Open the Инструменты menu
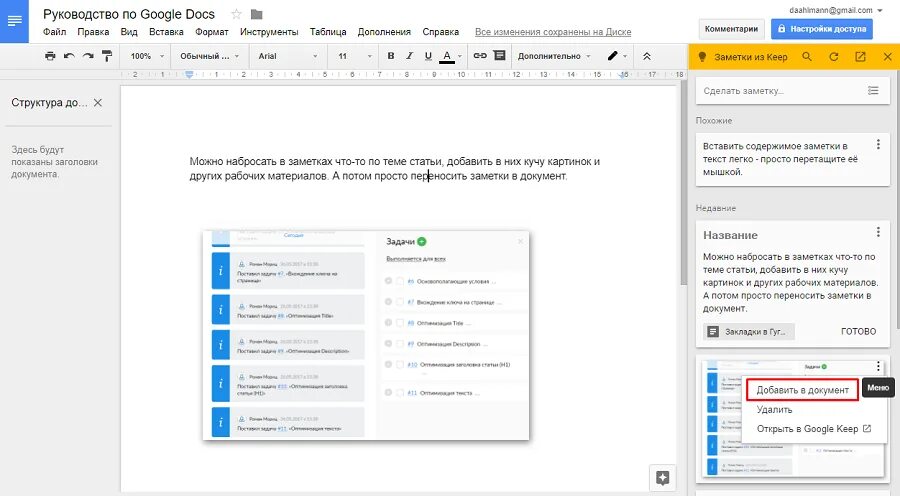 pyautogui.click(x=269, y=32)
